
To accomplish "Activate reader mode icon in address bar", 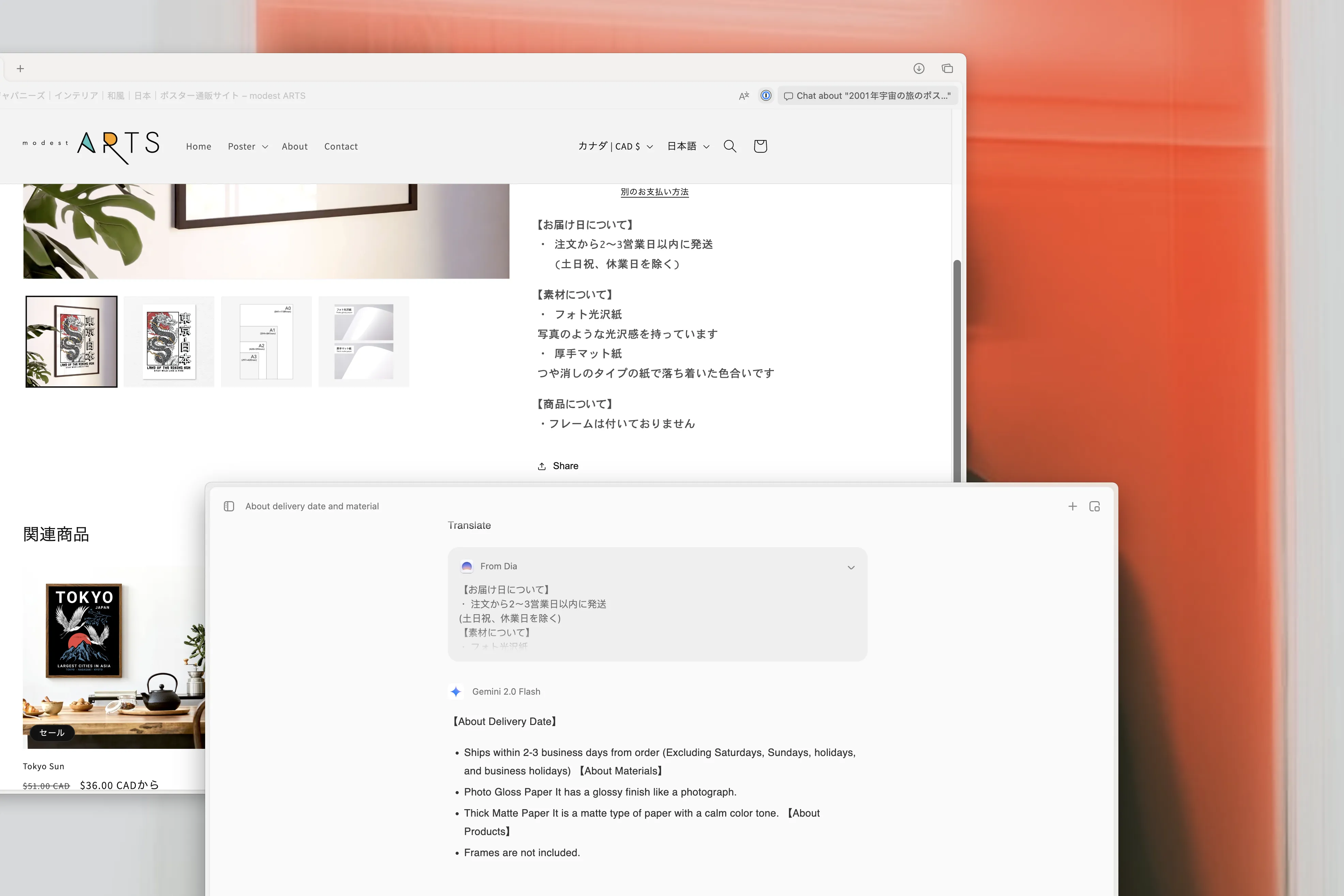I will (744, 95).
